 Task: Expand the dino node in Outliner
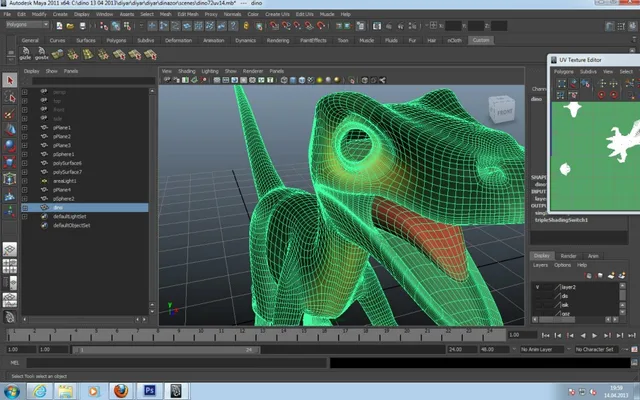[25, 208]
